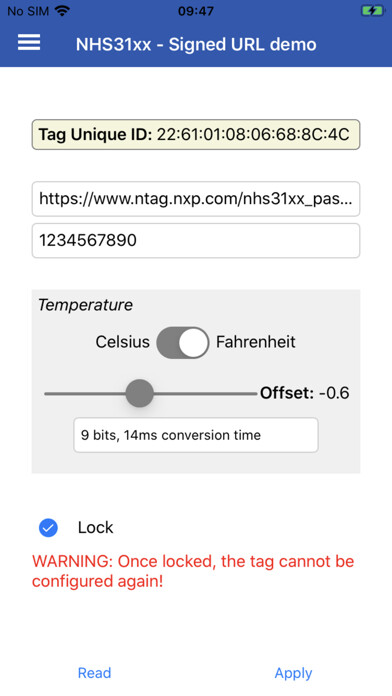The height and width of the screenshot is (696, 392).
Task: Focus the ntag.nxp.com URL input field
Action: coord(196,199)
